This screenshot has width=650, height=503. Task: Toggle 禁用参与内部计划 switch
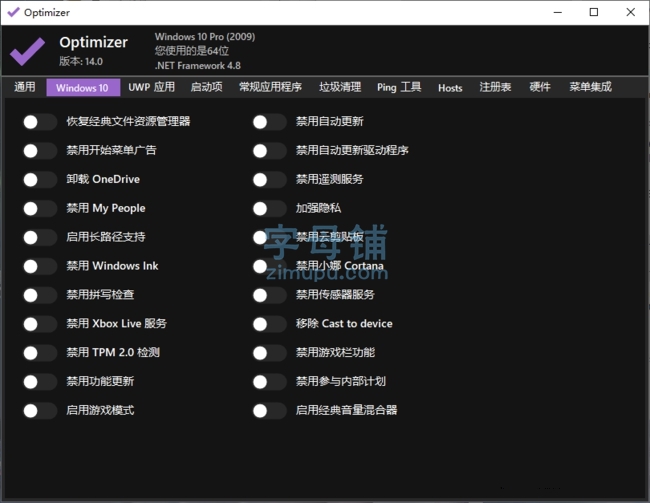[x=269, y=382]
